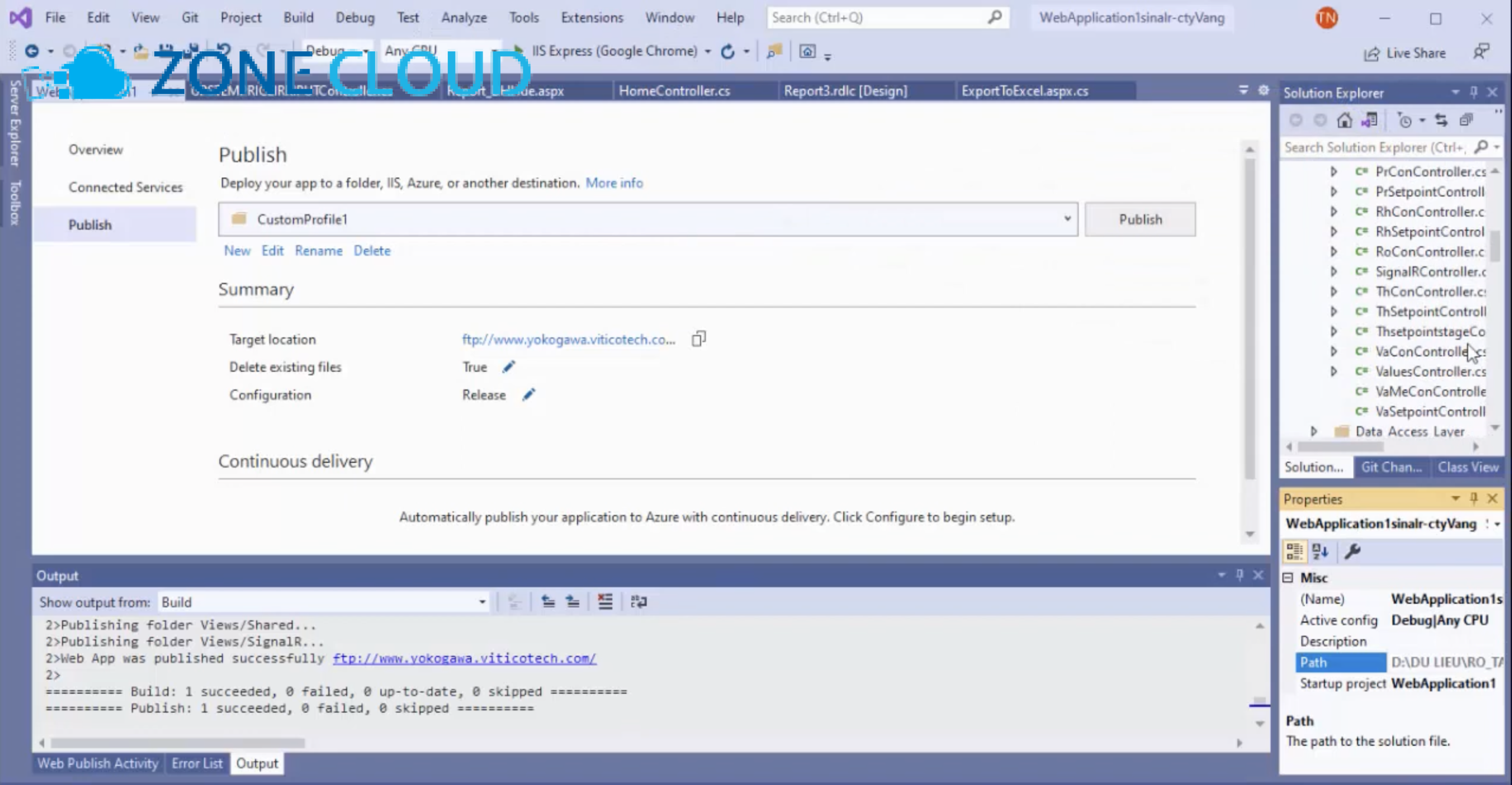Click the Solution Explorer search magnifier icon
Screen dimensions: 1512x785
(1481, 146)
